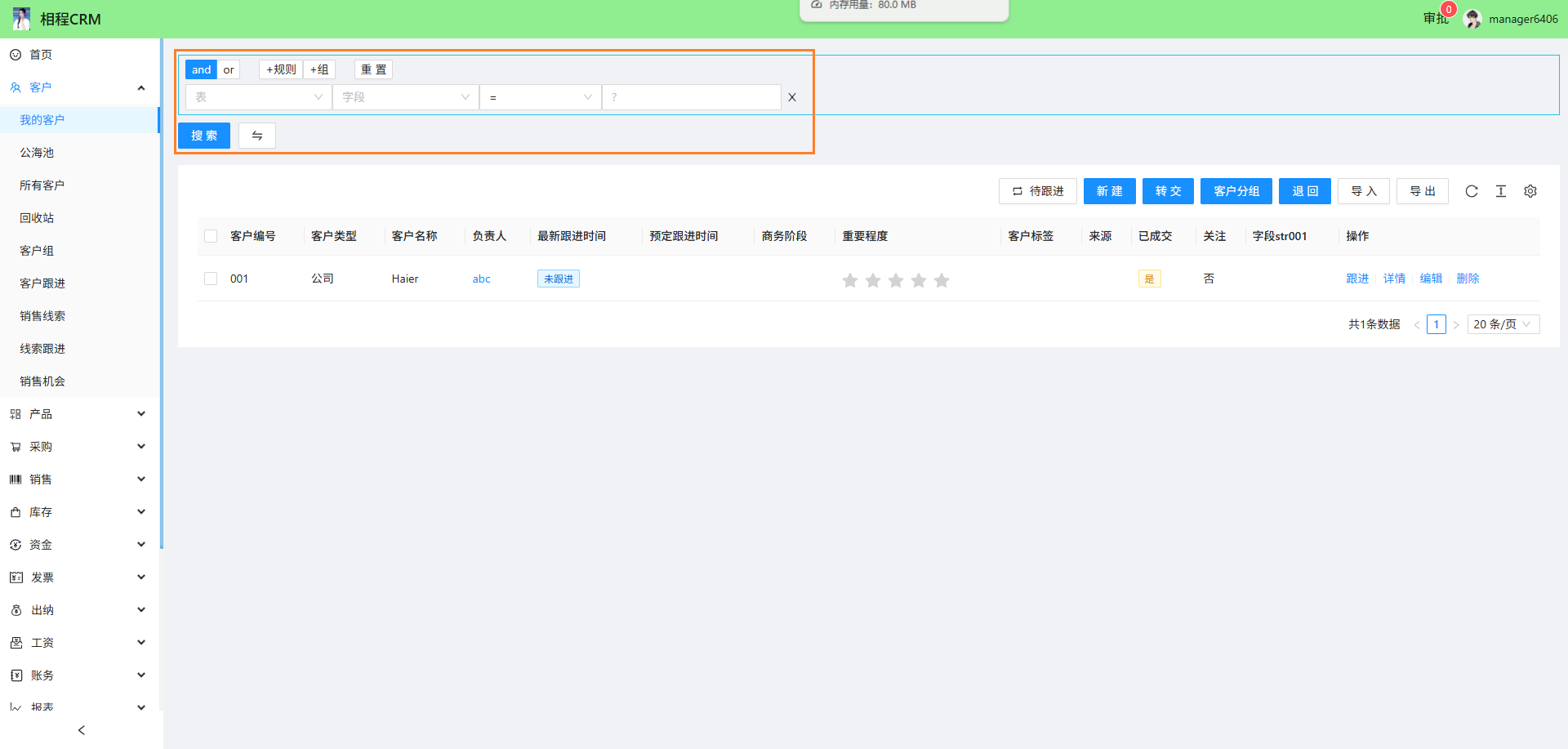
Task: Remove the filter rule with X
Action: pyautogui.click(x=791, y=97)
